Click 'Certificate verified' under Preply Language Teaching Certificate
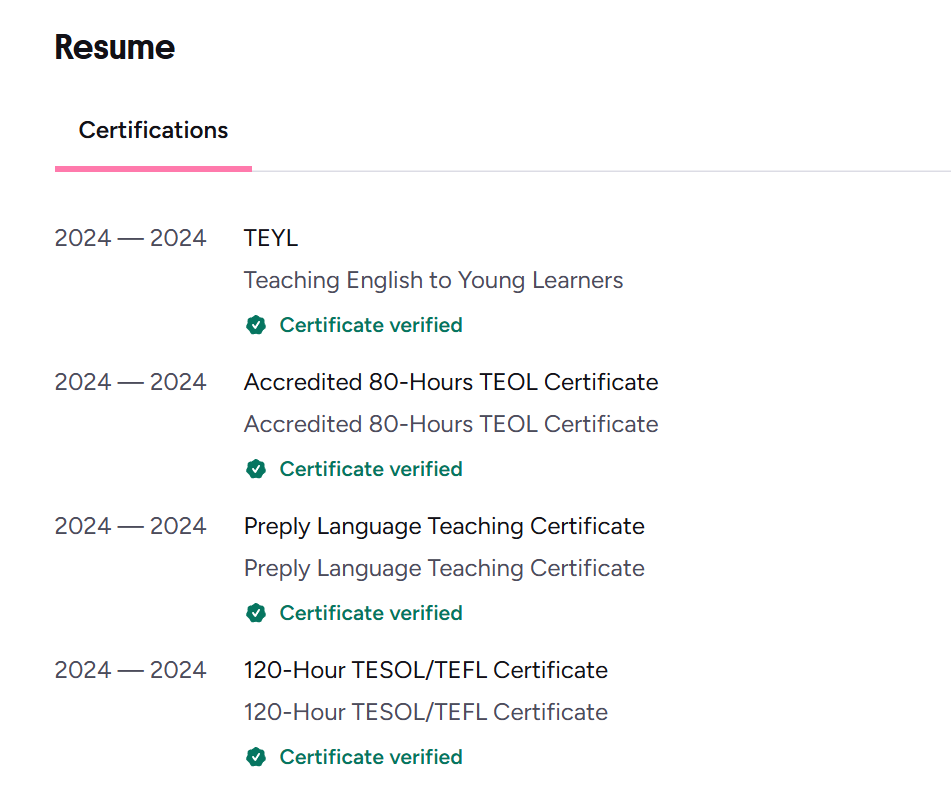 pyautogui.click(x=371, y=613)
